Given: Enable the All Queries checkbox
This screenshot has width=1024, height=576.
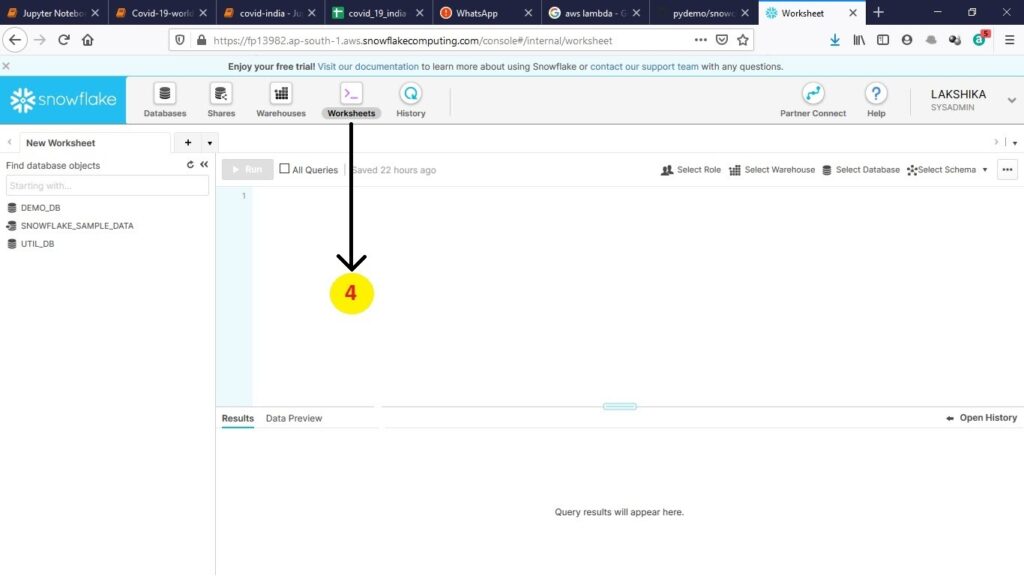Looking at the screenshot, I should coord(284,168).
